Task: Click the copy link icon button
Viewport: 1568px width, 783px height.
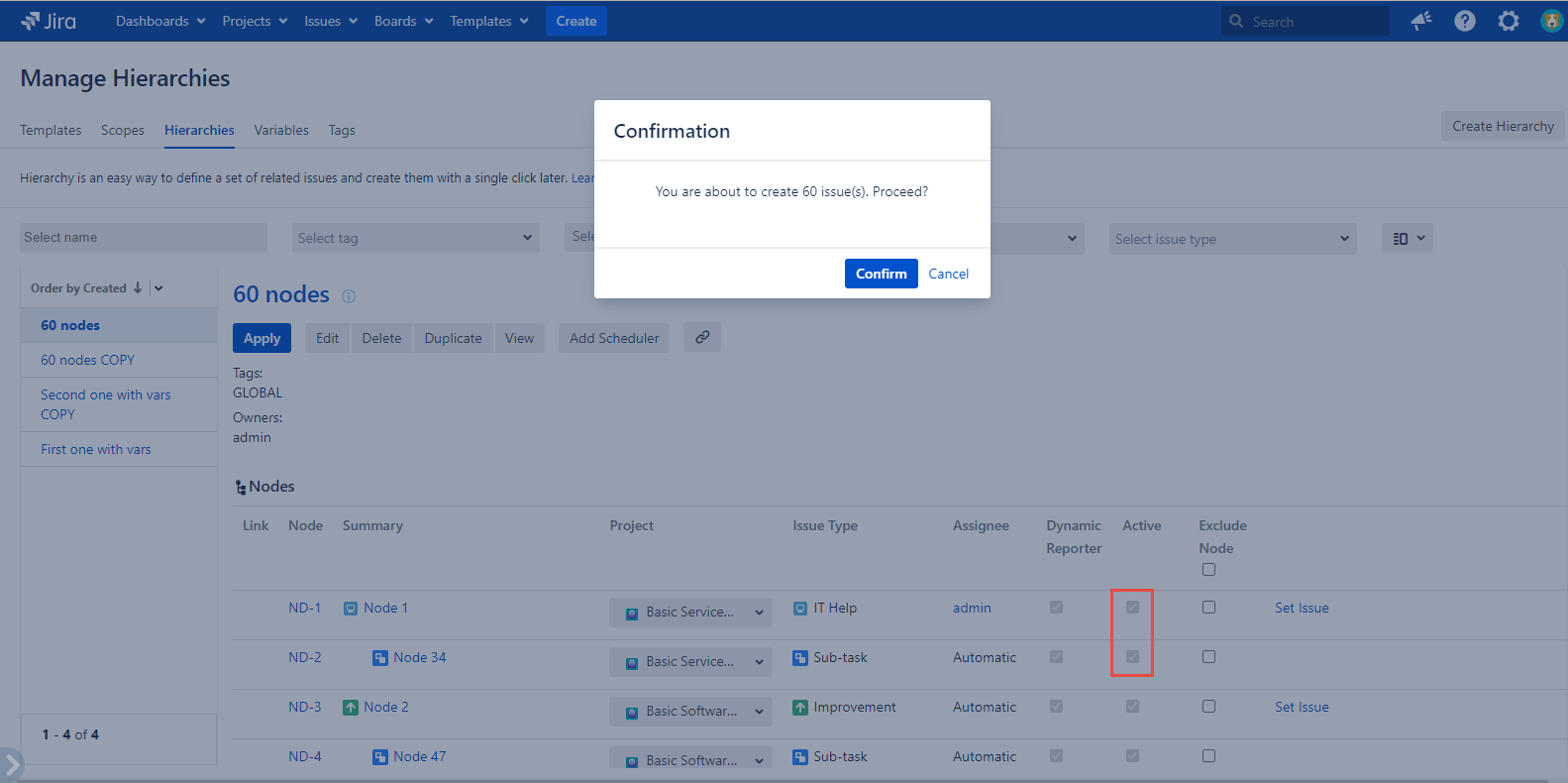Action: [x=702, y=338]
